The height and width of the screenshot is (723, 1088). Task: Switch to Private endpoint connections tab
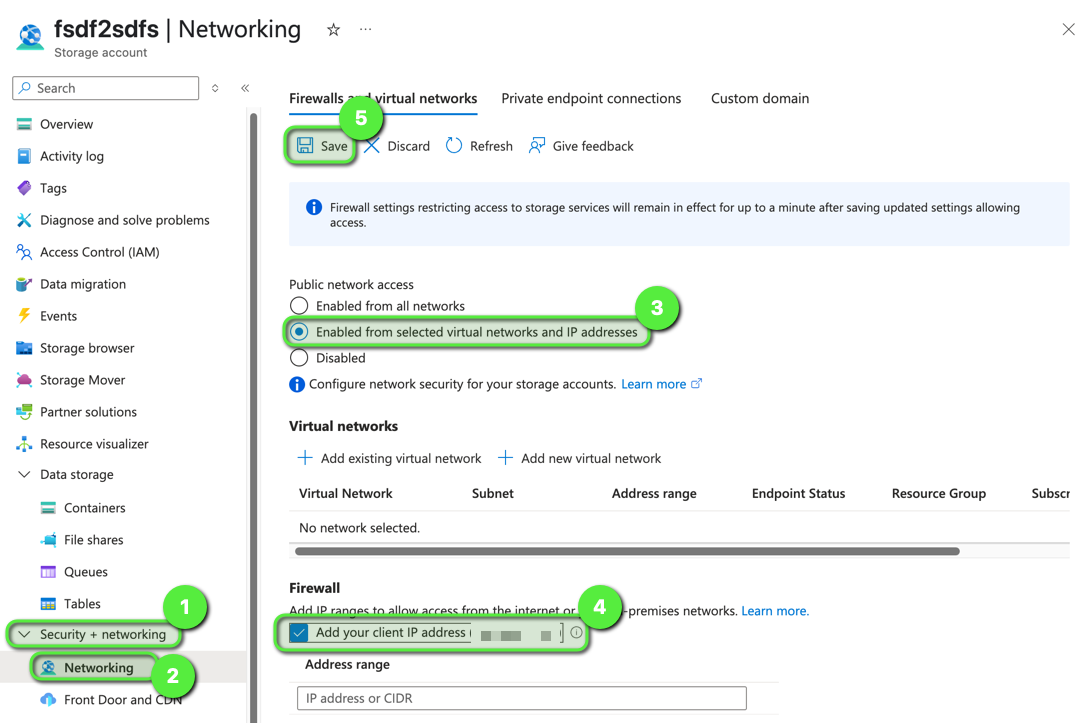[591, 99]
